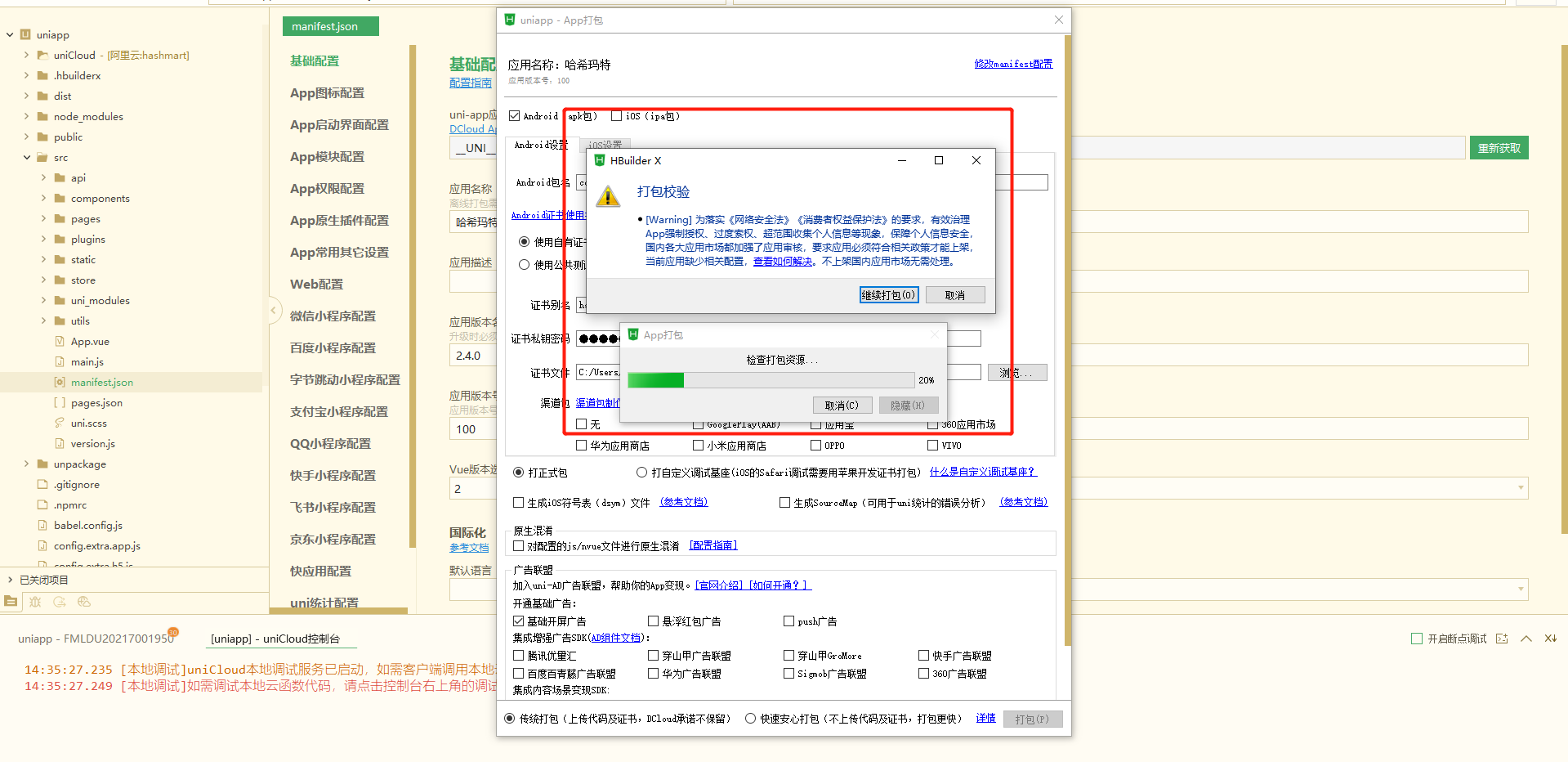
Task: Check the 华为应用商店 channel checkbox
Action: 581,446
